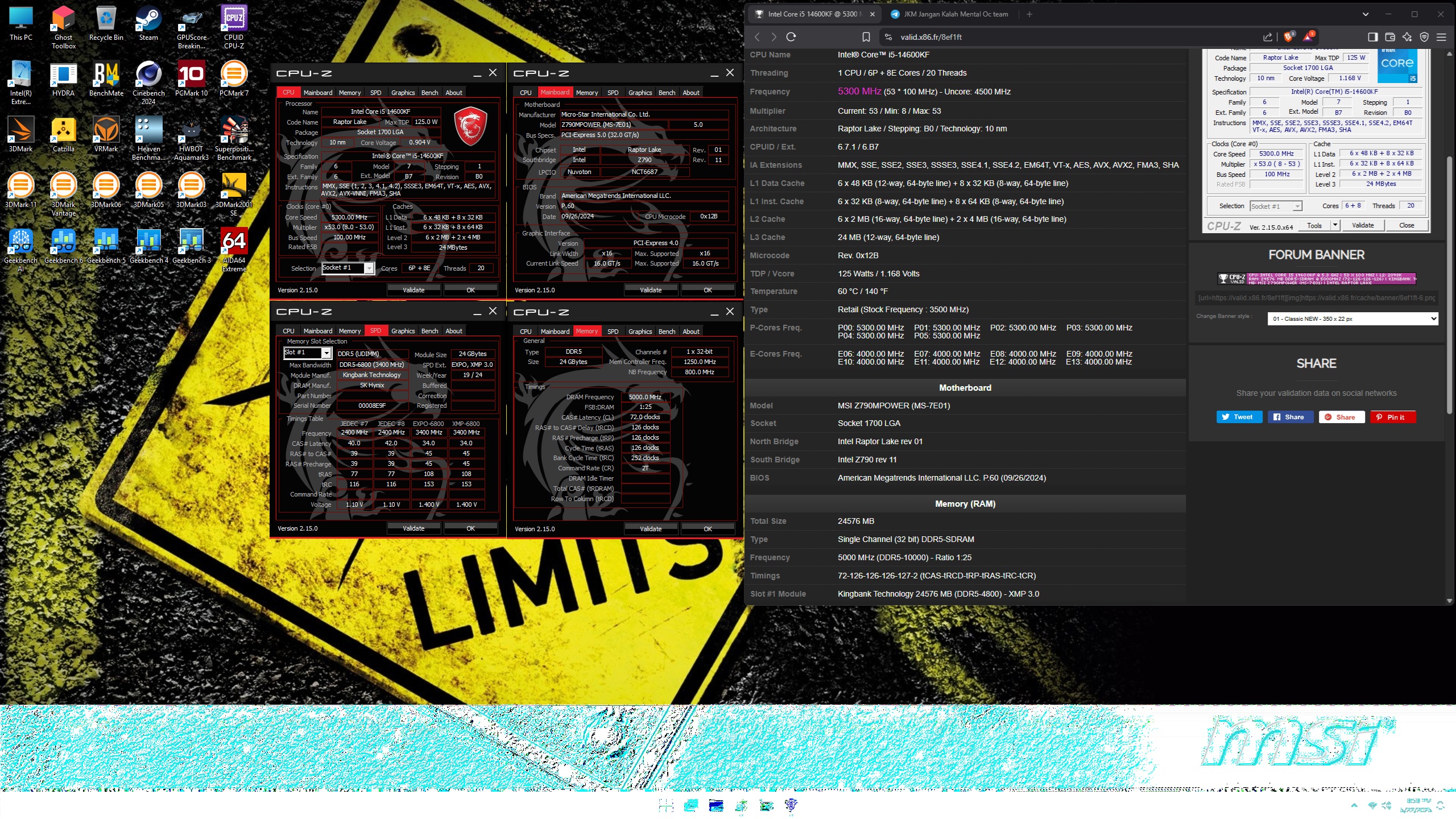Screen dimensions: 1456x819
Task: Click the Tweet share button
Action: pos(1239,417)
